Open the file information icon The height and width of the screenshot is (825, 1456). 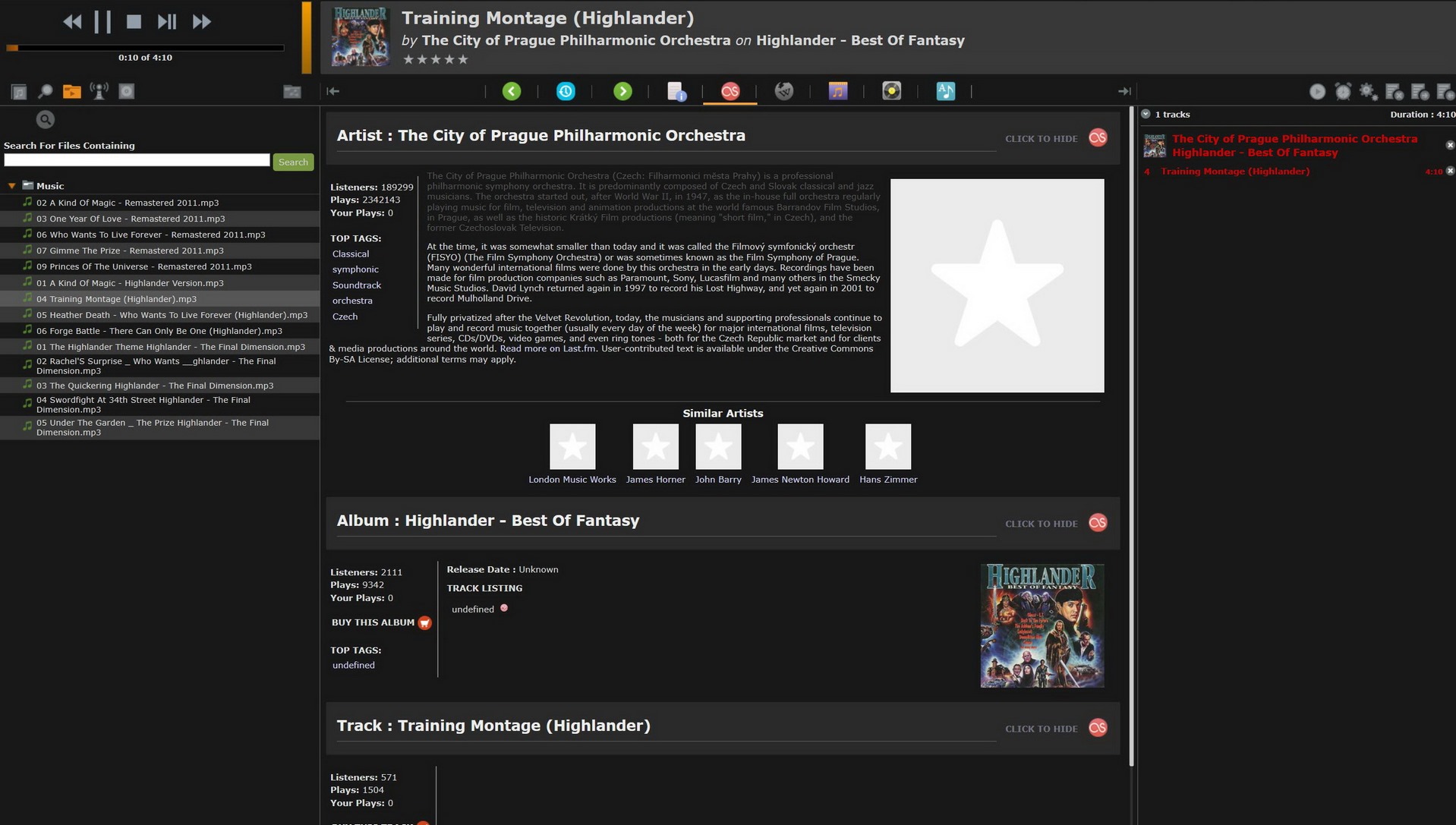coord(676,91)
